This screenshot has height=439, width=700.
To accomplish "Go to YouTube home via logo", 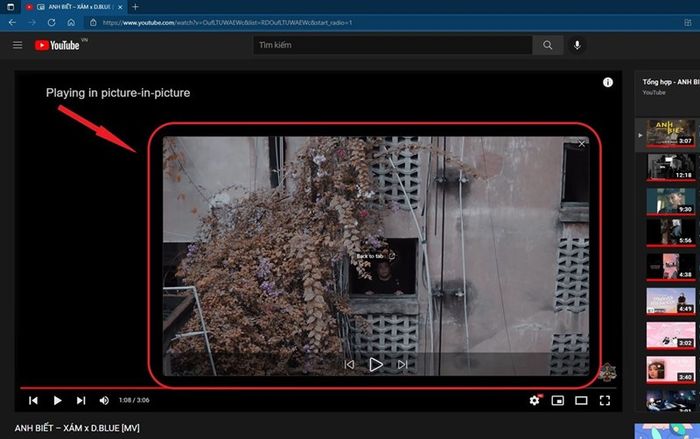I will (x=57, y=45).
